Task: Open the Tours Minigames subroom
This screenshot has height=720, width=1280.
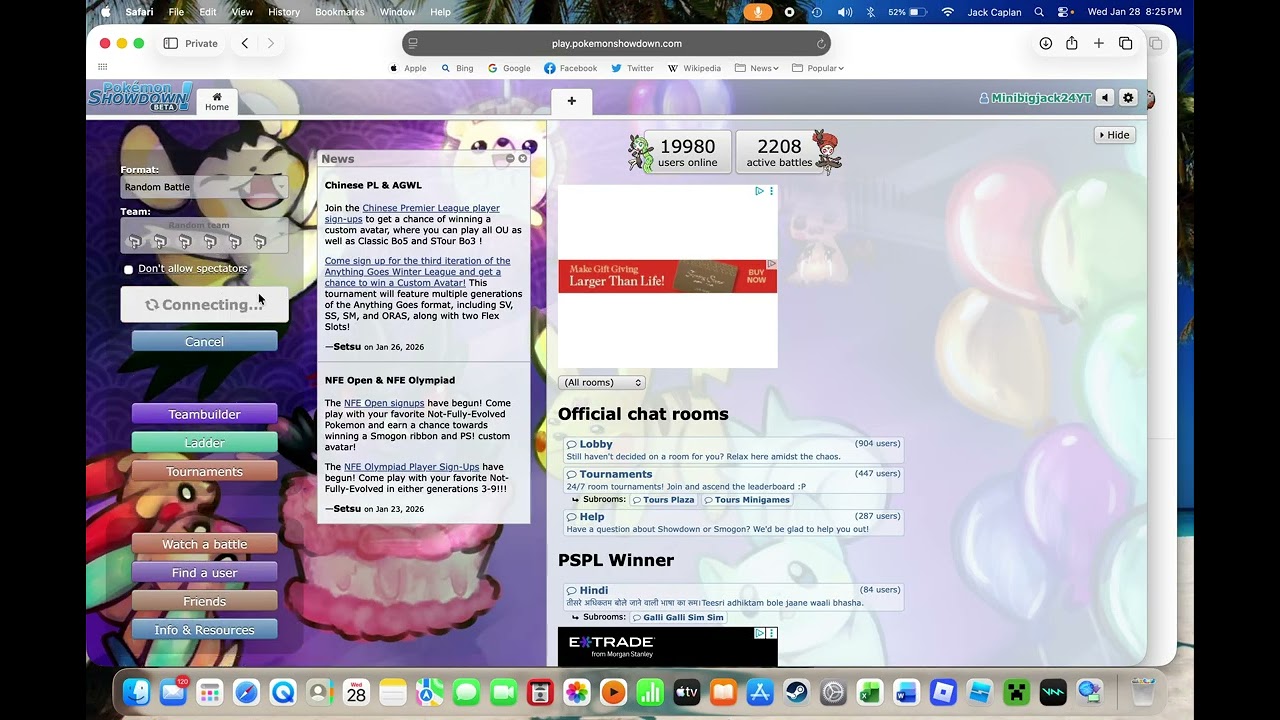Action: tap(747, 500)
